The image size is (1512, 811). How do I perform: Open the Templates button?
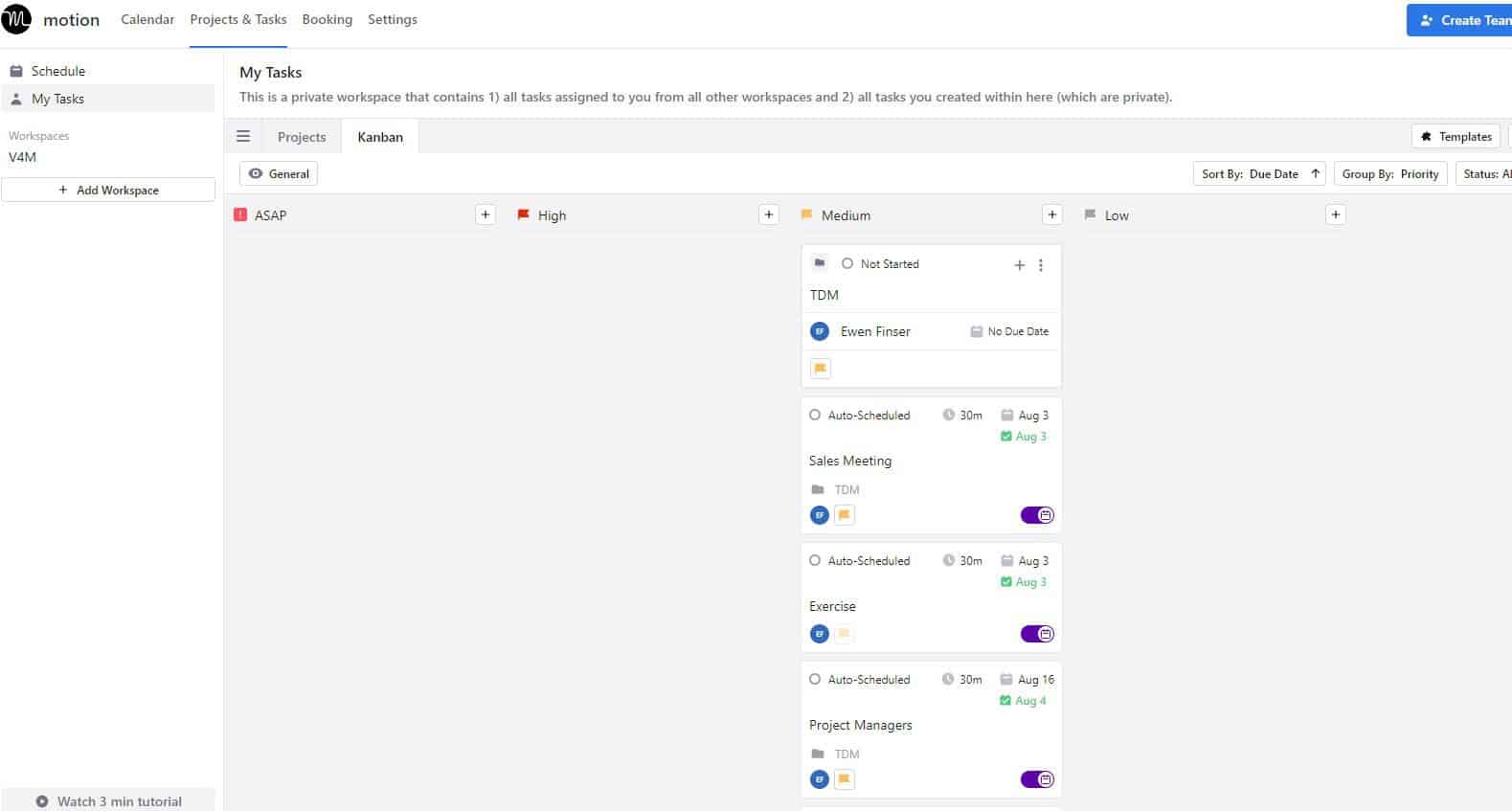1456,137
